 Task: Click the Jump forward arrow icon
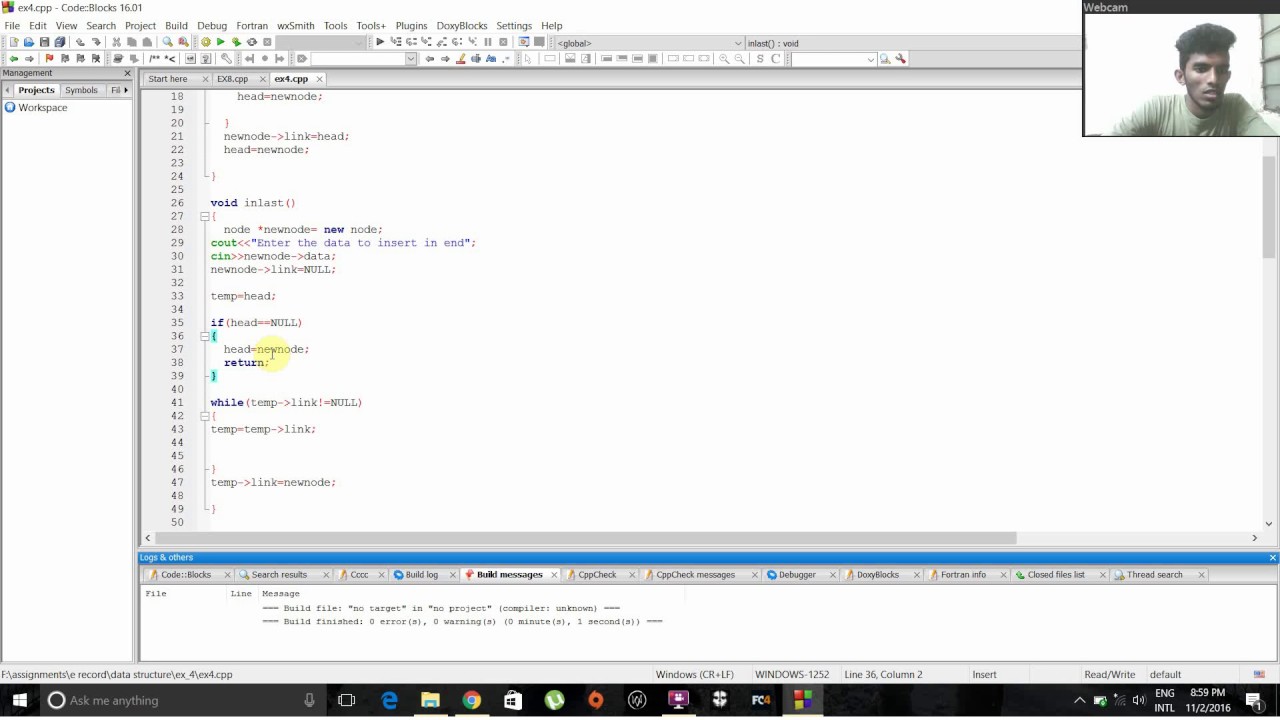click(29, 58)
